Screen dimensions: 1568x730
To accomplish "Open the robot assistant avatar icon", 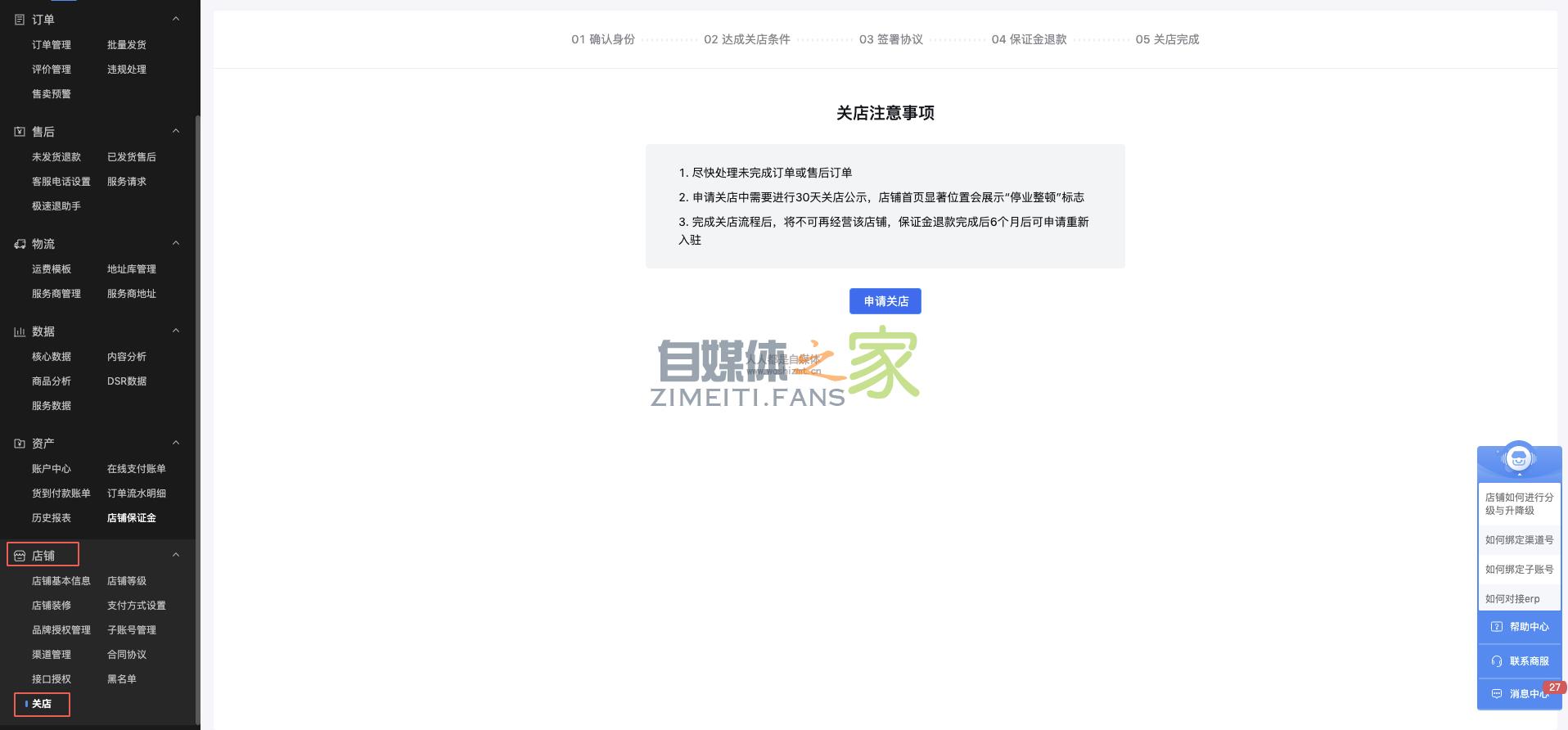I will point(1519,458).
